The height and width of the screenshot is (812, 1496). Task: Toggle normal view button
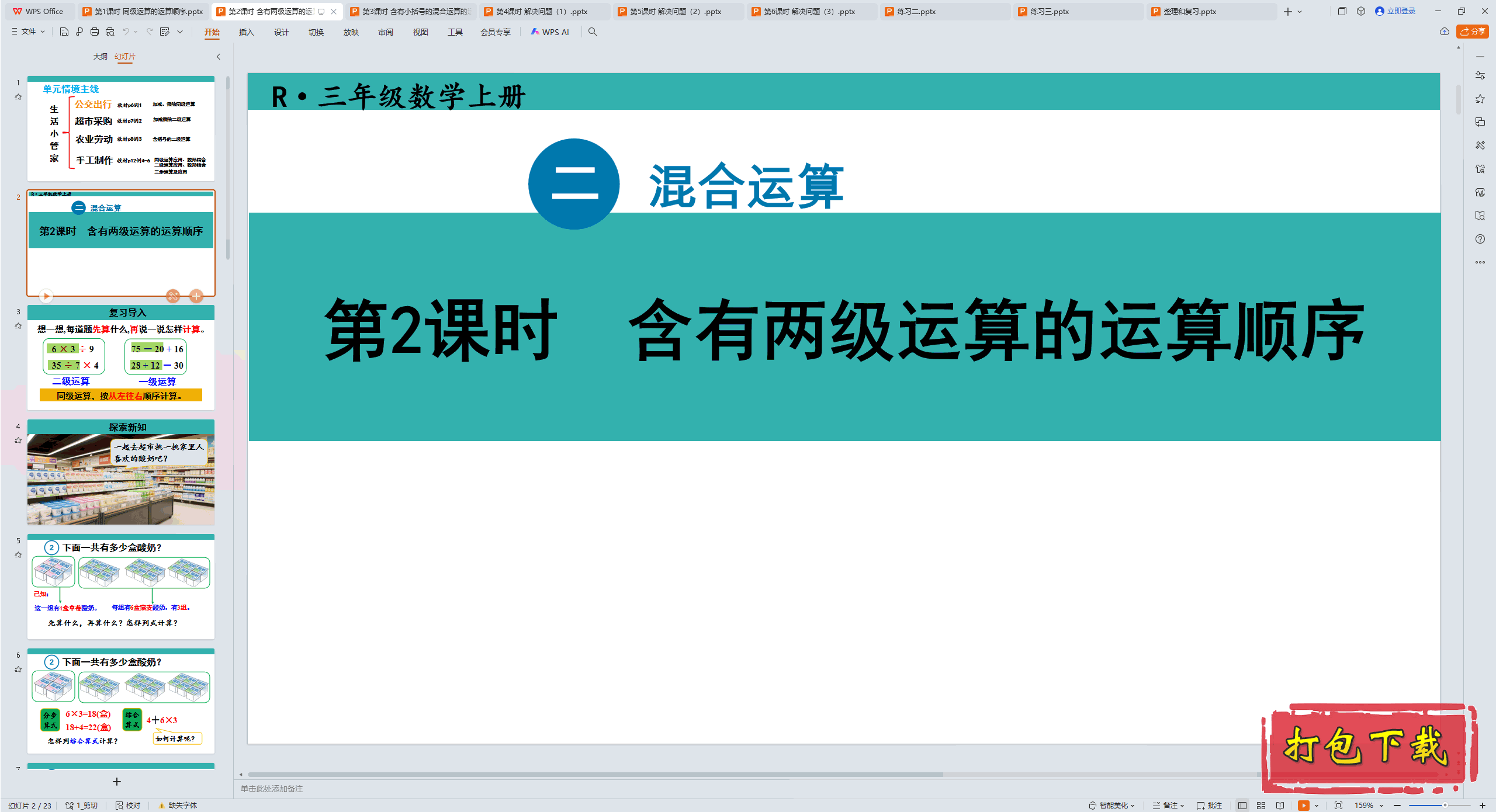coord(1242,805)
